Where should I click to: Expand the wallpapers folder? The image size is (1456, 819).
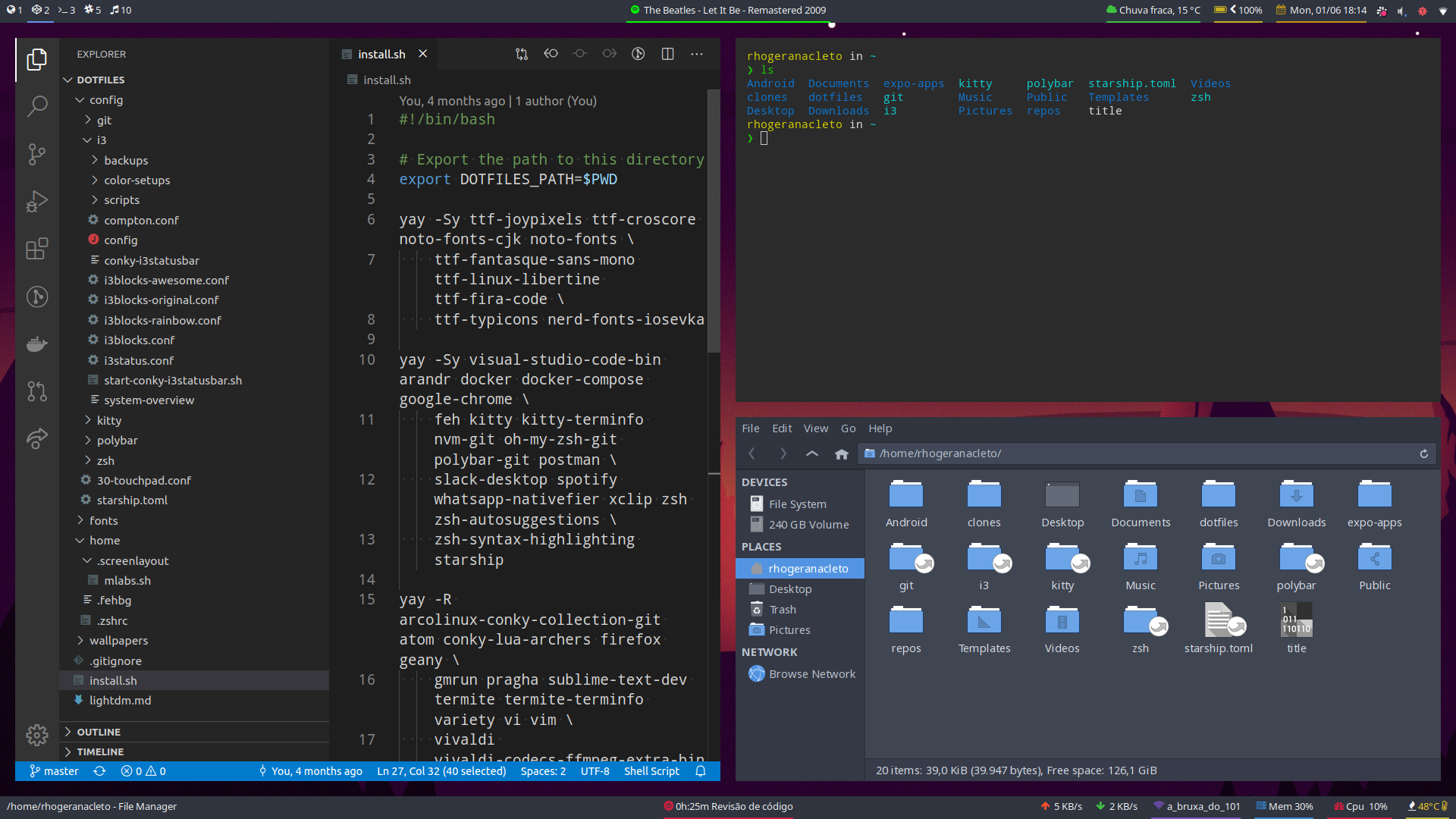pos(118,641)
